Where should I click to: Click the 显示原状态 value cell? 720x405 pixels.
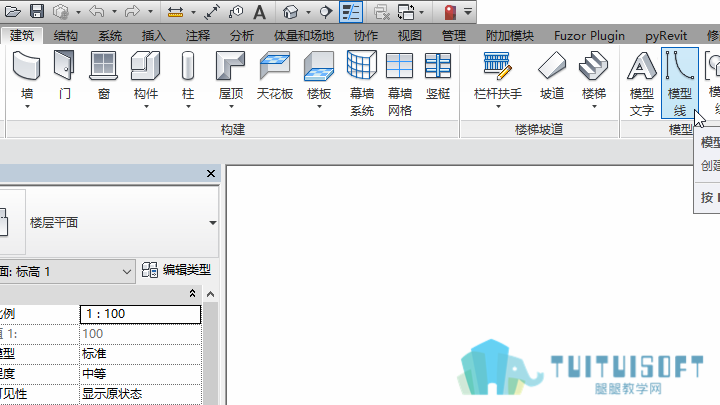(141, 394)
